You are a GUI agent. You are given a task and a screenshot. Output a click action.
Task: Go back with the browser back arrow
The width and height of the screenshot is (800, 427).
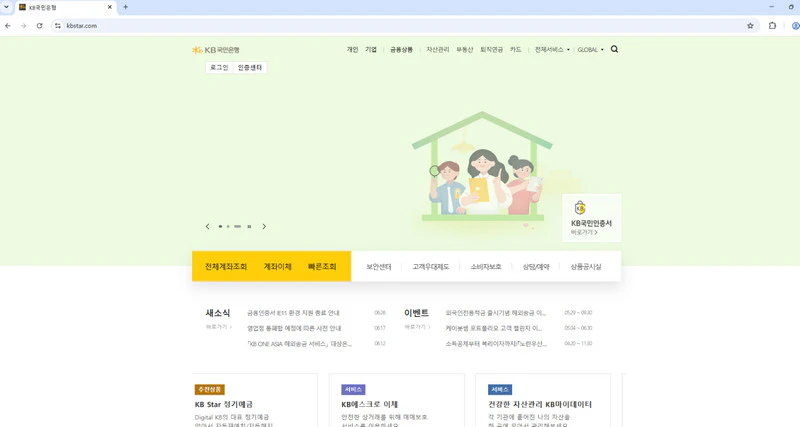point(8,26)
